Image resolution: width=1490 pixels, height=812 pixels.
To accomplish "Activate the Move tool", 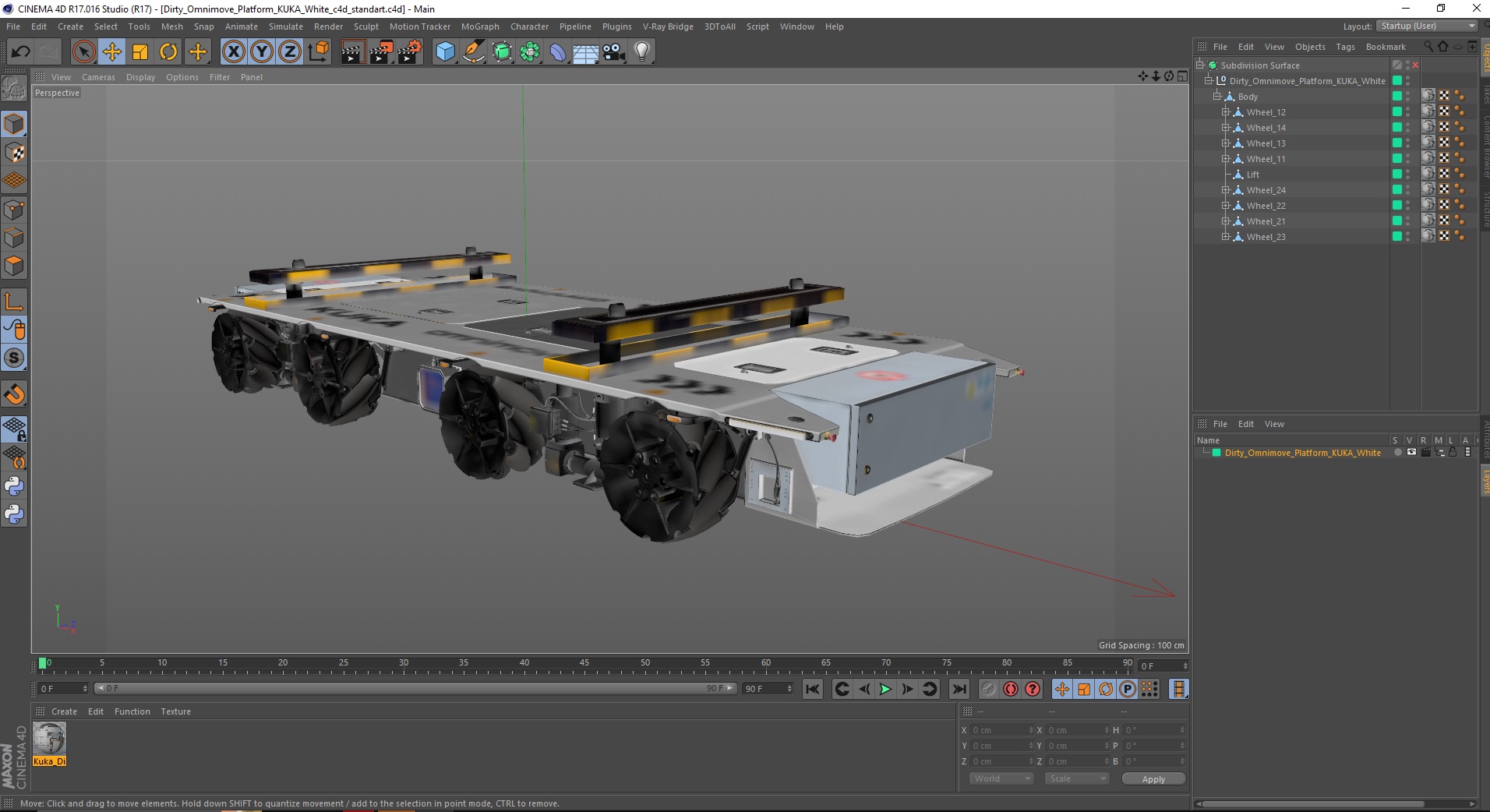I will click(111, 51).
